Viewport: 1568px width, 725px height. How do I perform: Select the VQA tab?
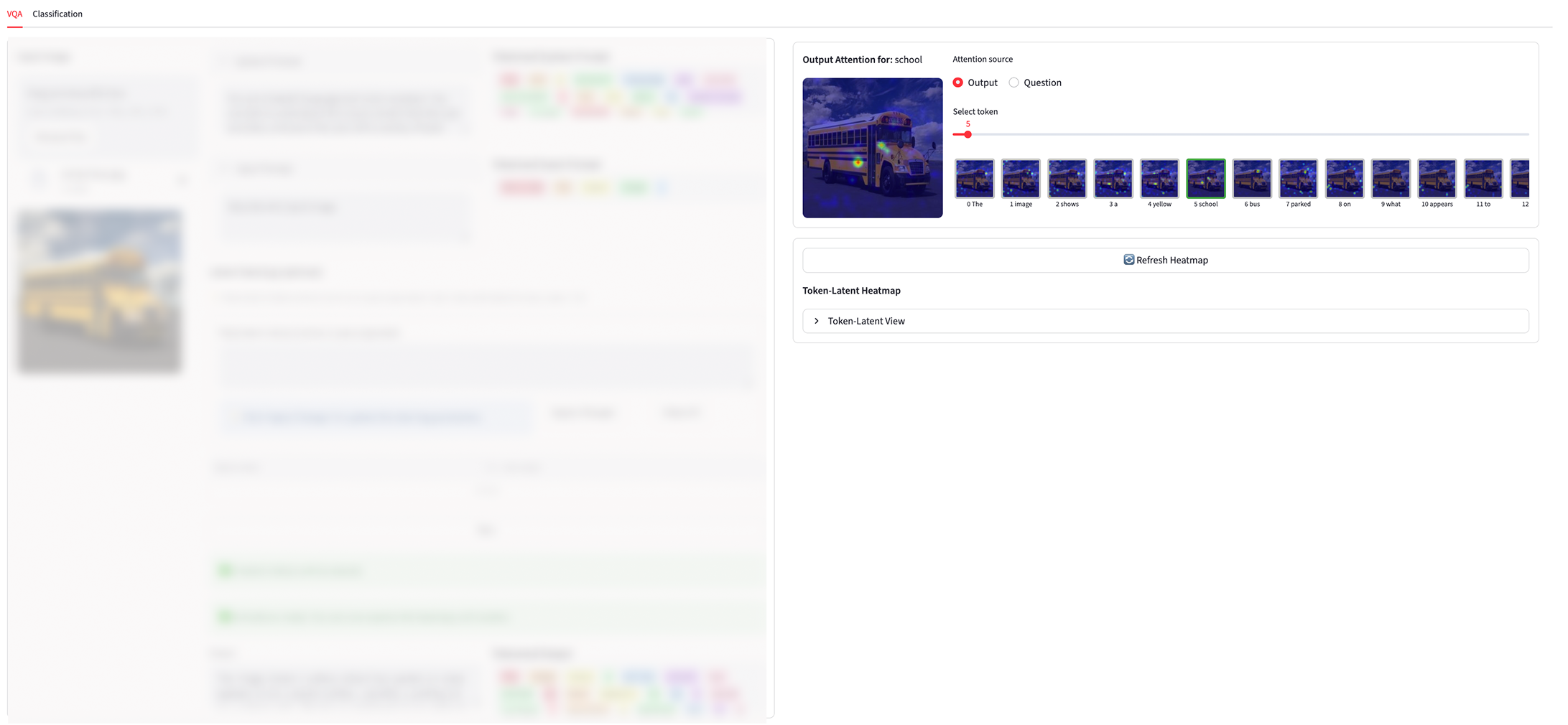[x=14, y=14]
